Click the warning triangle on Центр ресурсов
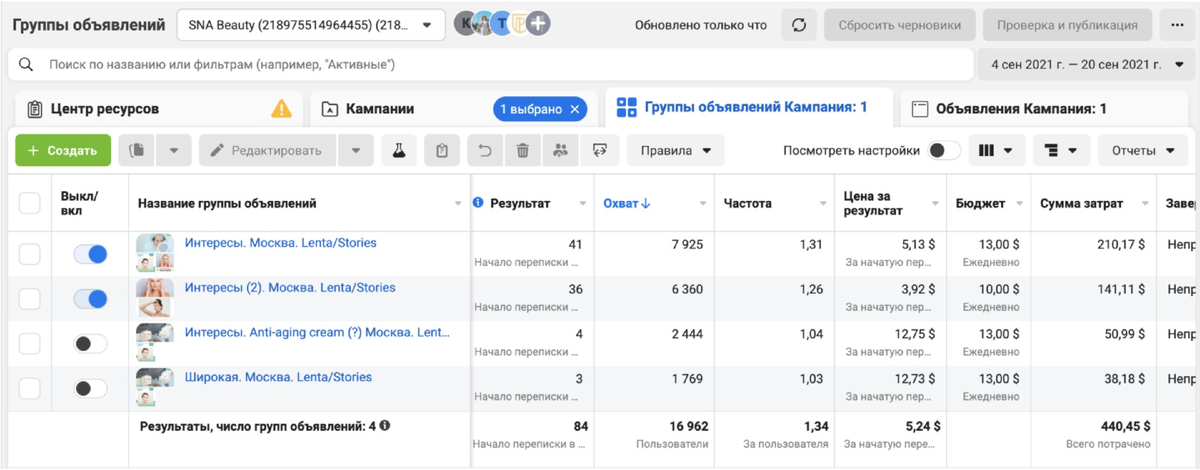The width and height of the screenshot is (1200, 470). [x=282, y=108]
